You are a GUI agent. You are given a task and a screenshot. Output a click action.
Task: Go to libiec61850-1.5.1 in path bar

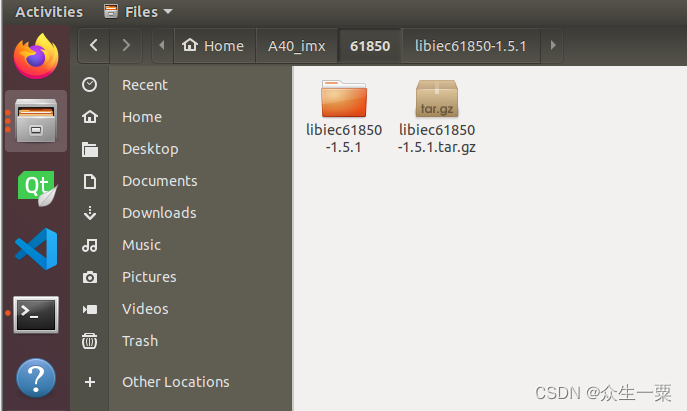click(x=471, y=46)
